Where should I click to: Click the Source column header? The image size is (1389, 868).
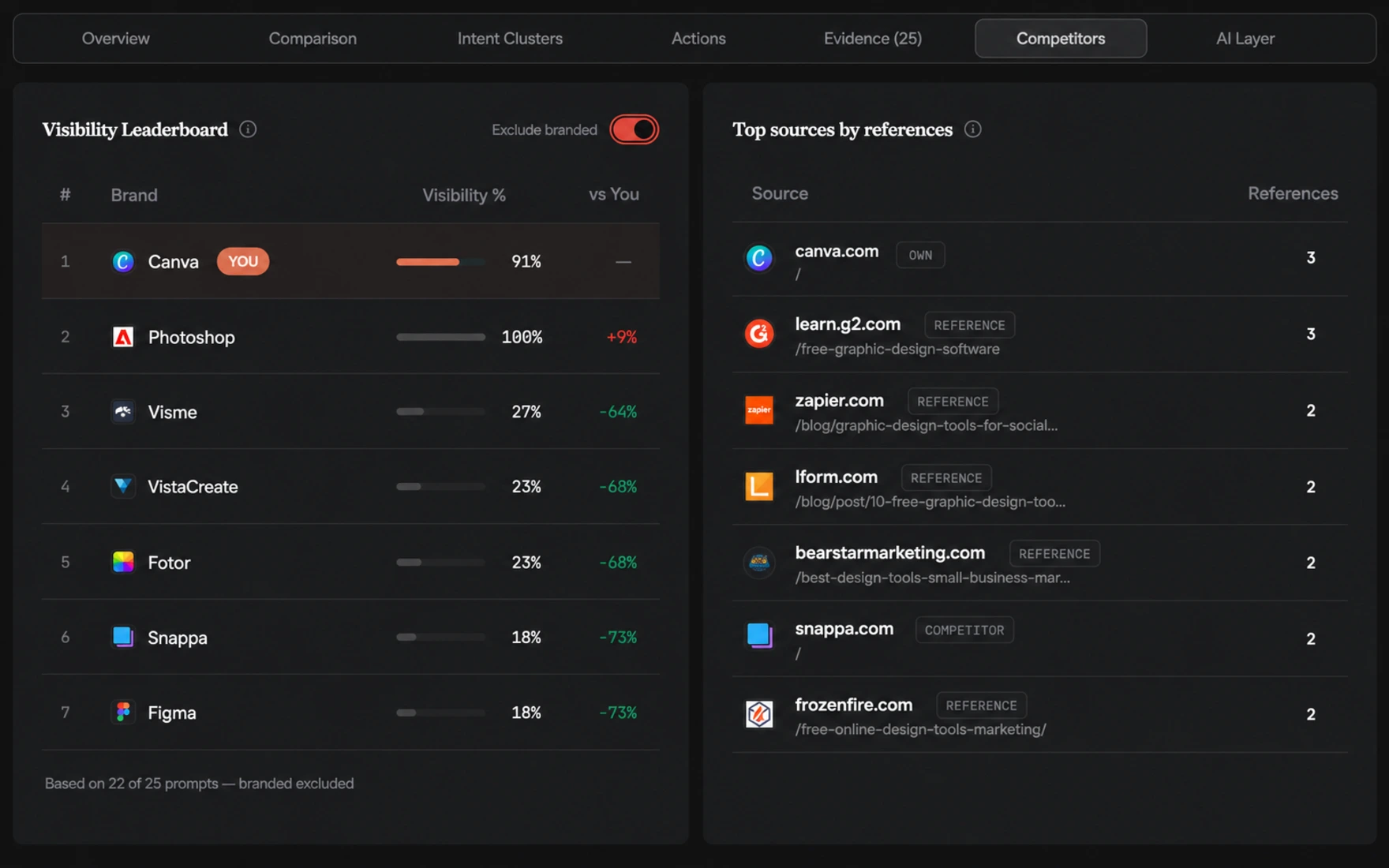[x=780, y=193]
